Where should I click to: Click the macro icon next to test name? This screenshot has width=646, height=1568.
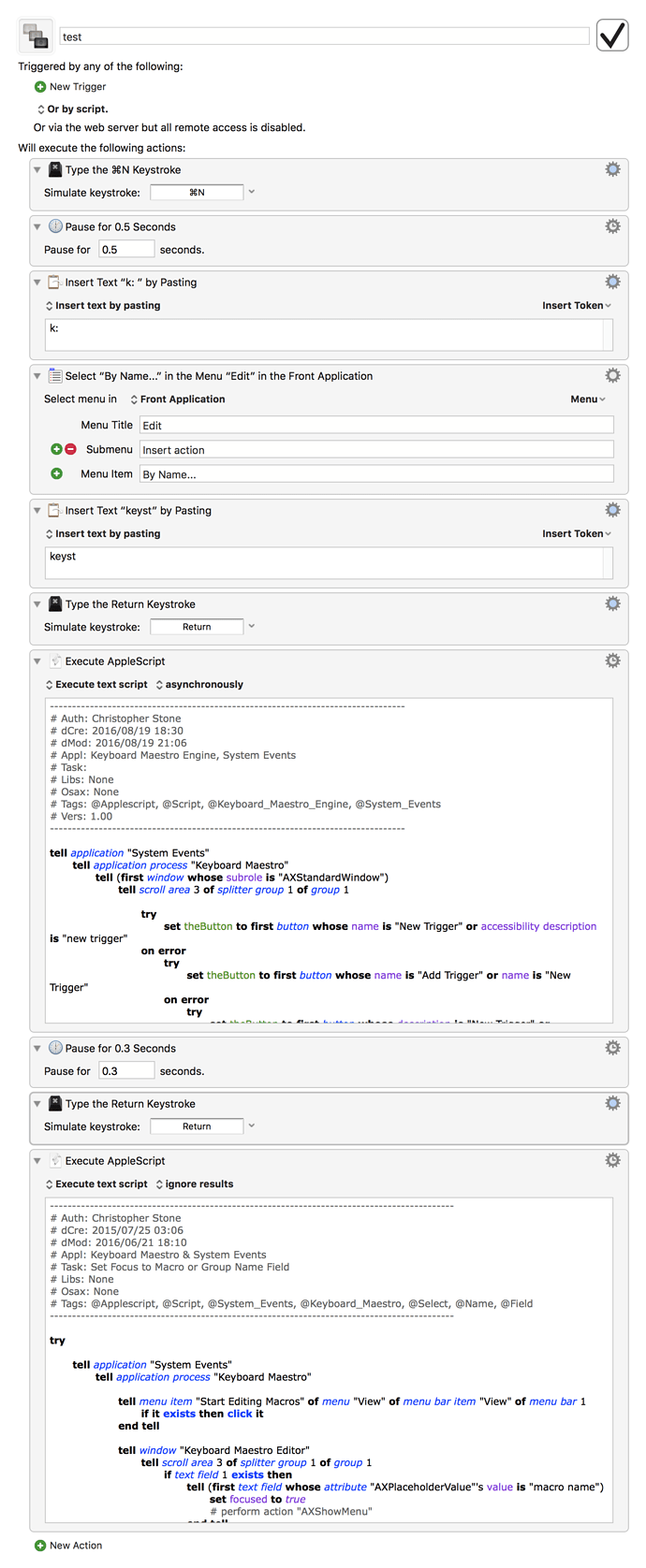pos(36,36)
